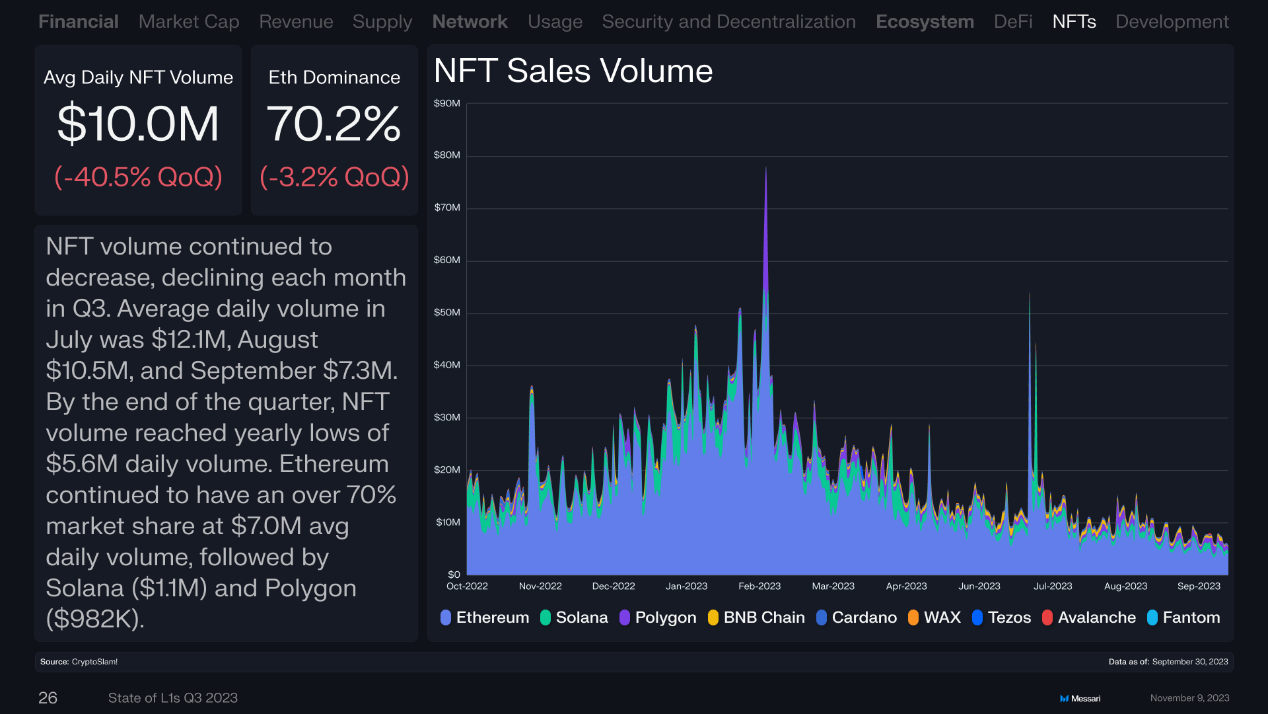Go to the Market Cap section

click(189, 21)
